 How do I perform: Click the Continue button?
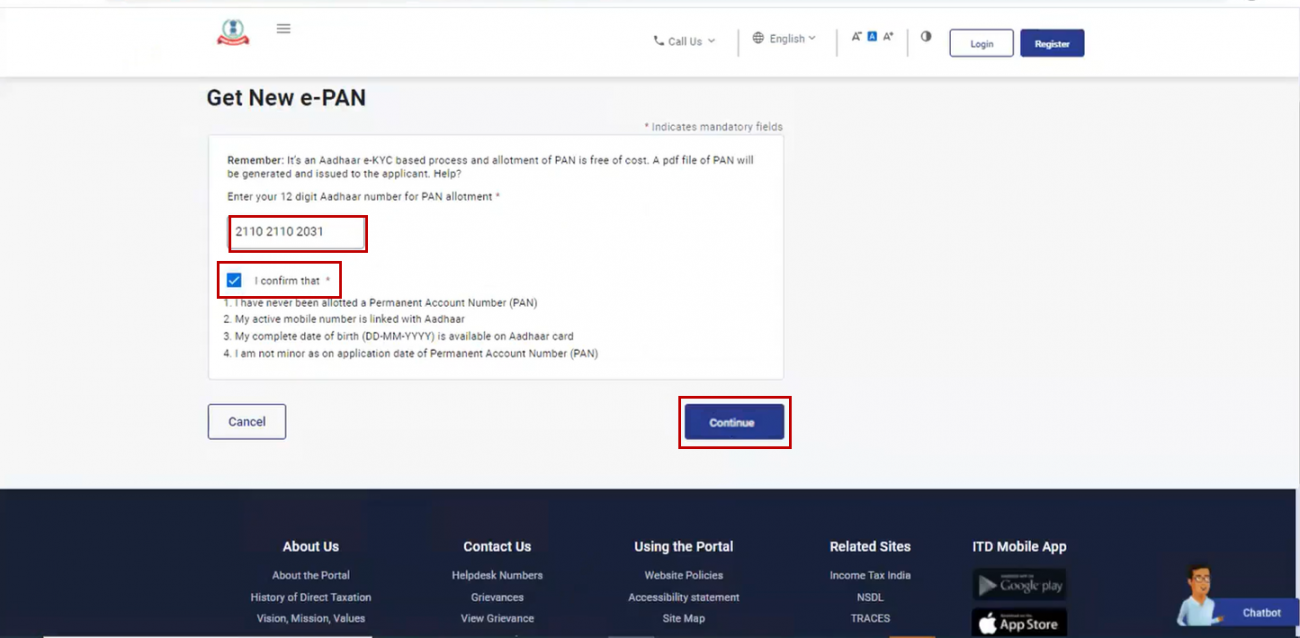734,422
